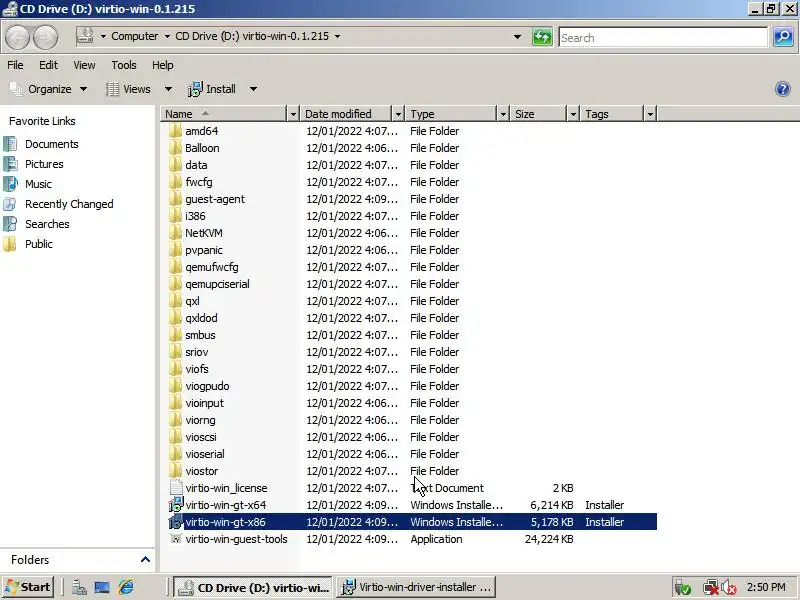
Task: Click the Forward navigation arrow
Action: 45,37
